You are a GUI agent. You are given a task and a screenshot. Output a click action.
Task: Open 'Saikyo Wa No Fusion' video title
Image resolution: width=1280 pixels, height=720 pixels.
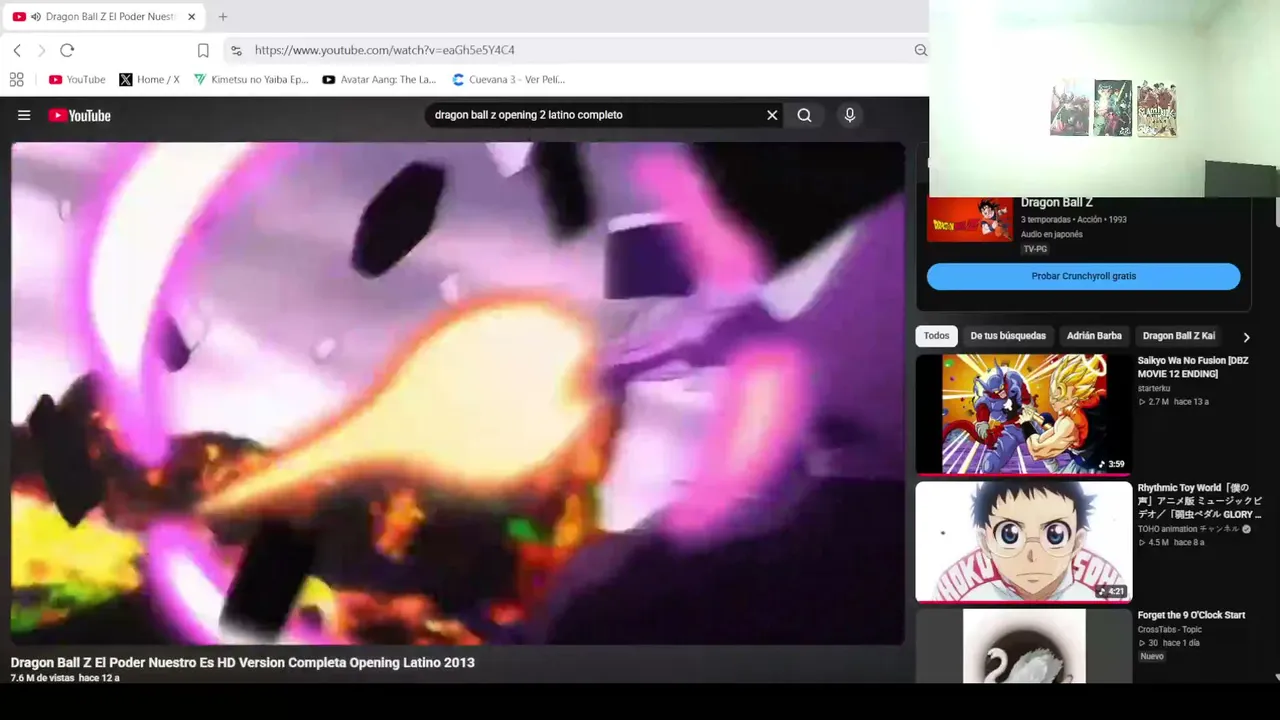[1193, 367]
